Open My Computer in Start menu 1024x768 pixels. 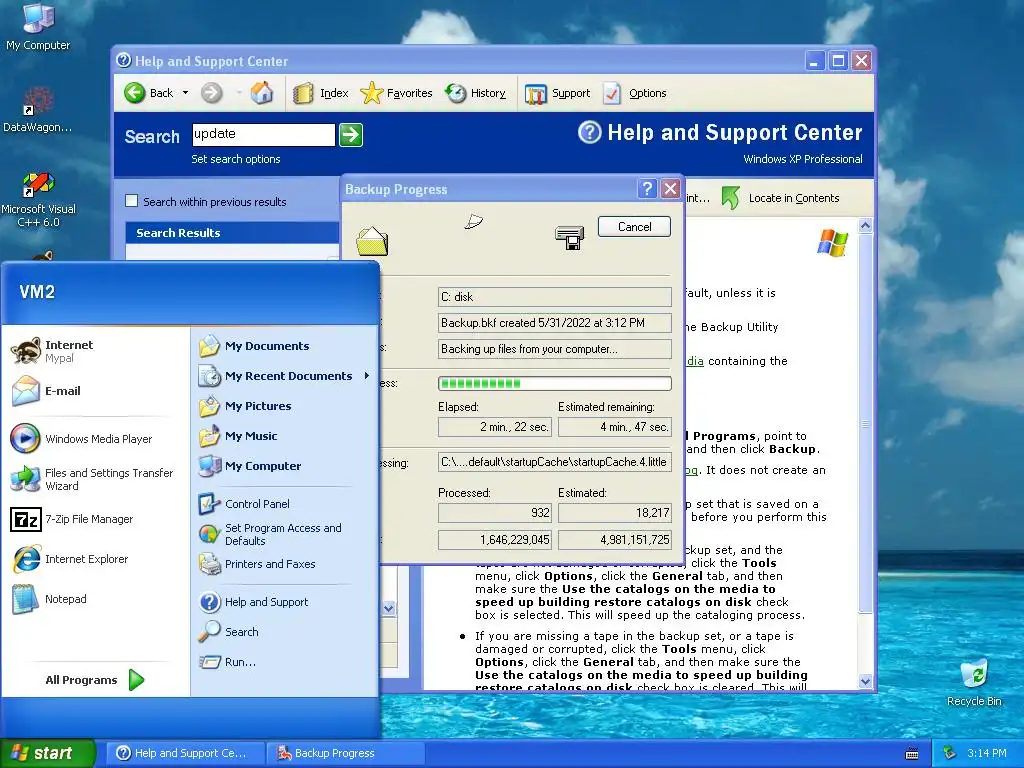pos(284,466)
